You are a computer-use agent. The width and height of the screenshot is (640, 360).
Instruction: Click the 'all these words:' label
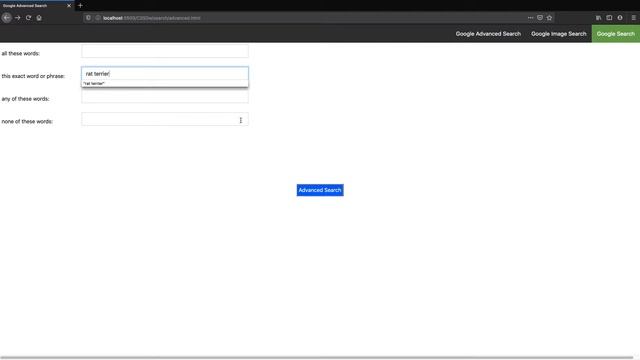point(21,53)
